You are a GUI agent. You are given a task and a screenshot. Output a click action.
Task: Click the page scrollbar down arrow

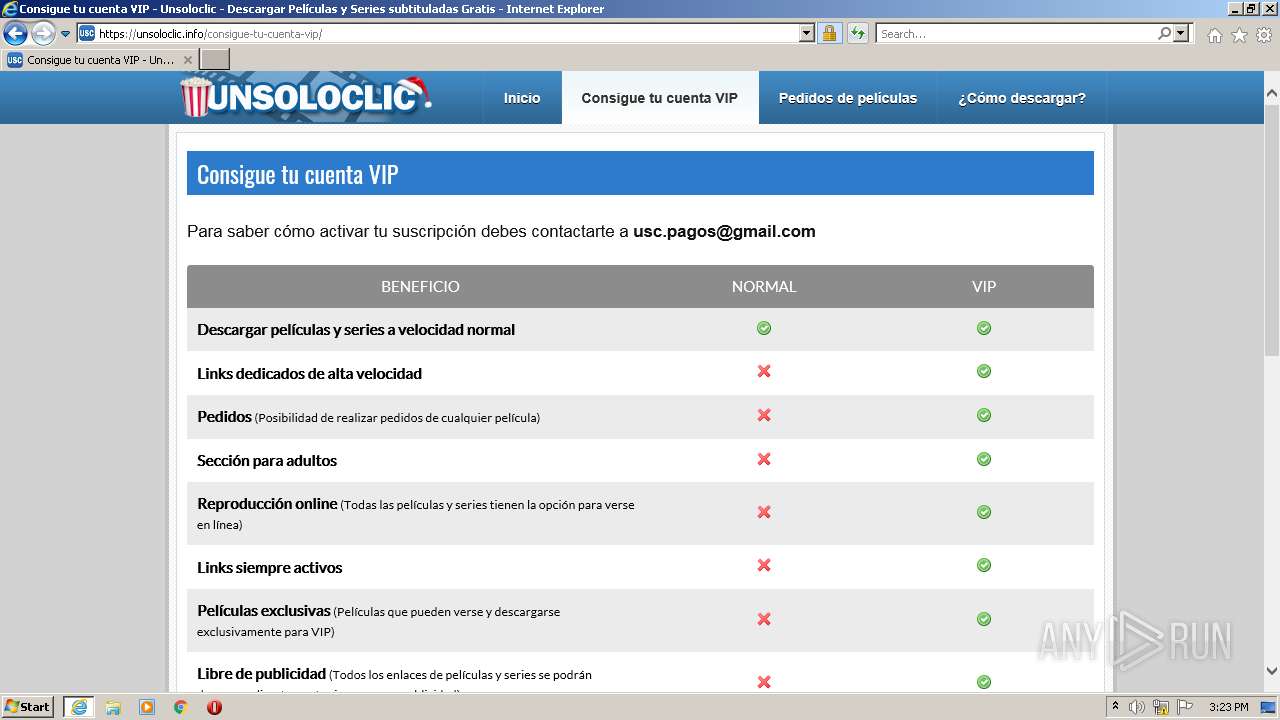1272,671
